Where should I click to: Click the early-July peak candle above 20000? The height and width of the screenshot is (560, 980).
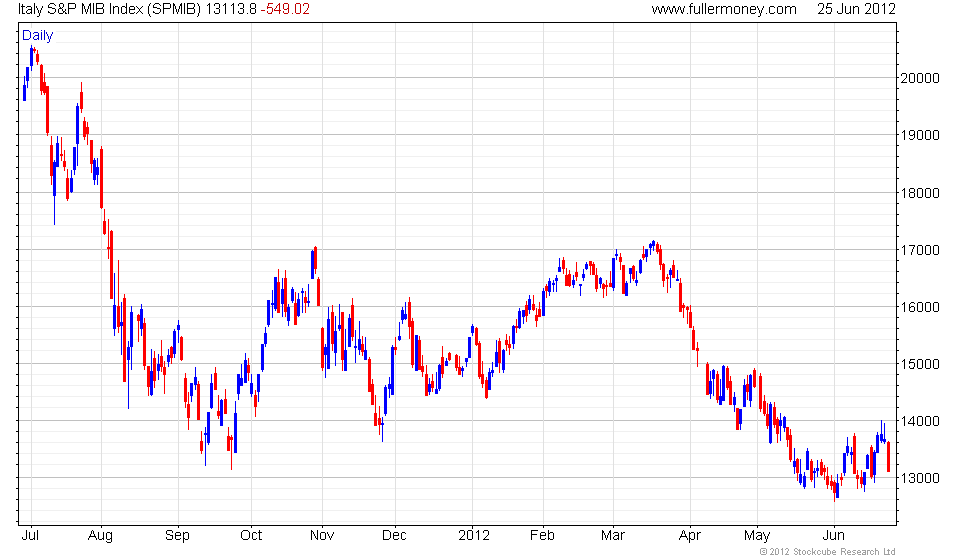(x=32, y=57)
